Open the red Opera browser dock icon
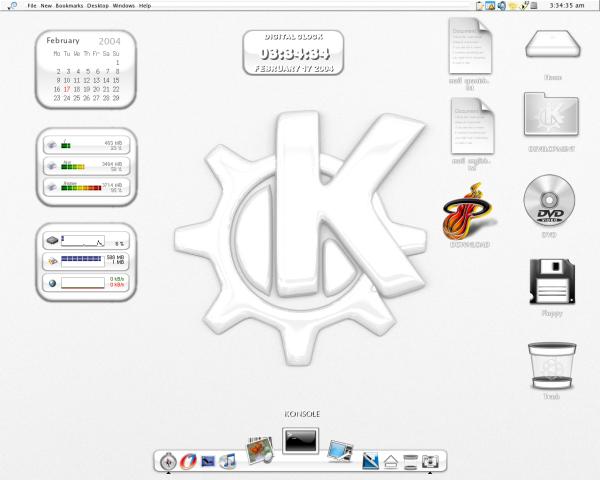 click(x=188, y=460)
